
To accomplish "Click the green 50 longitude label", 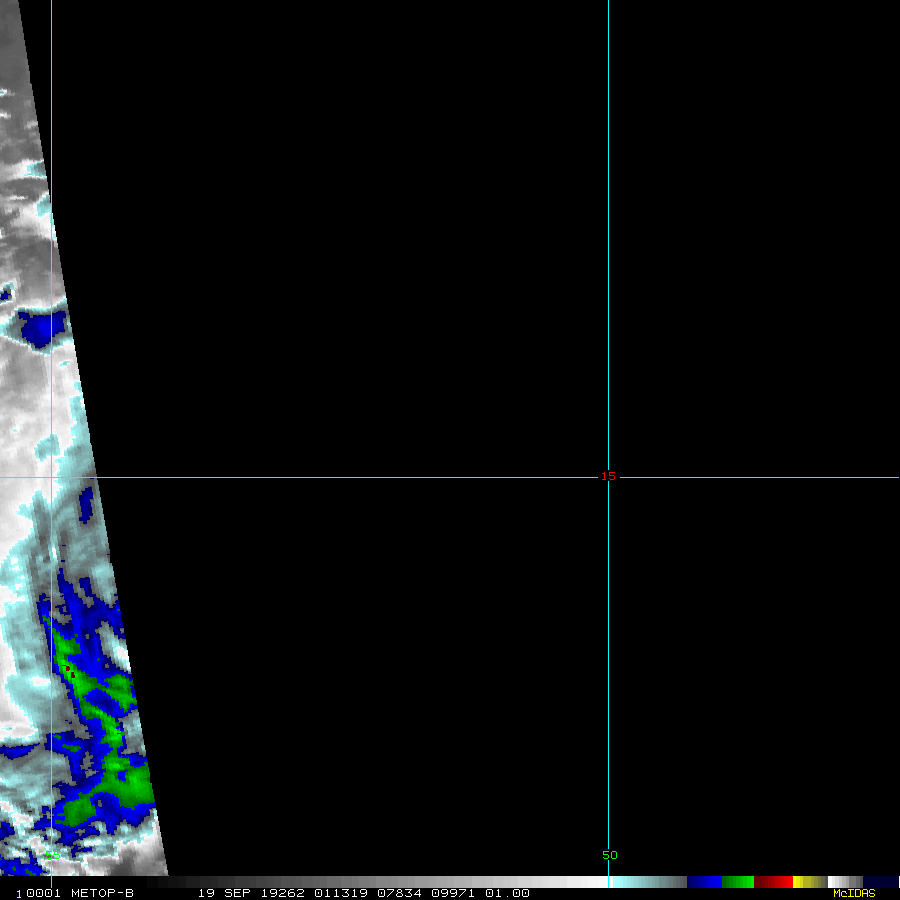I will 609,855.
